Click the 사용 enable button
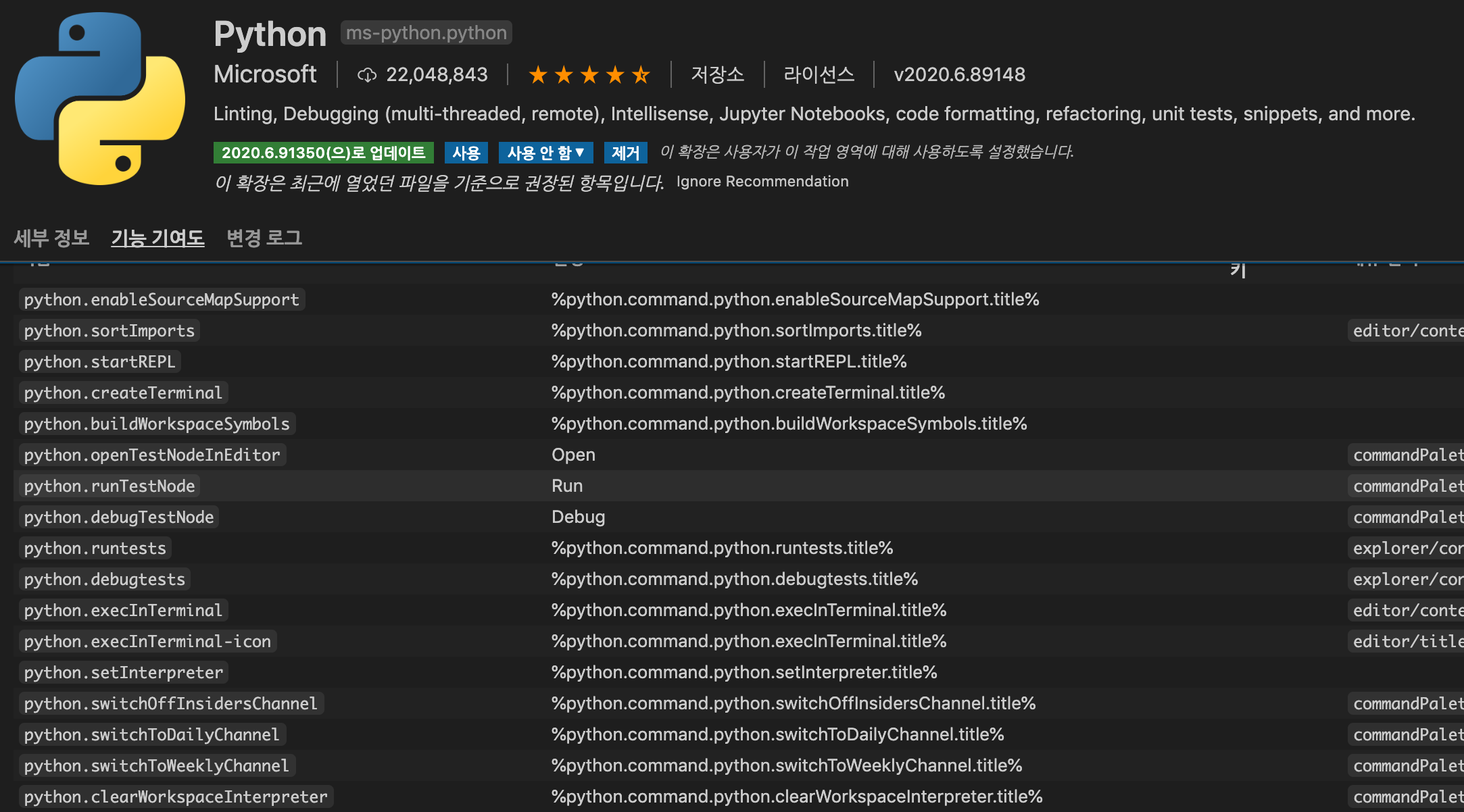This screenshot has width=1464, height=812. (467, 153)
